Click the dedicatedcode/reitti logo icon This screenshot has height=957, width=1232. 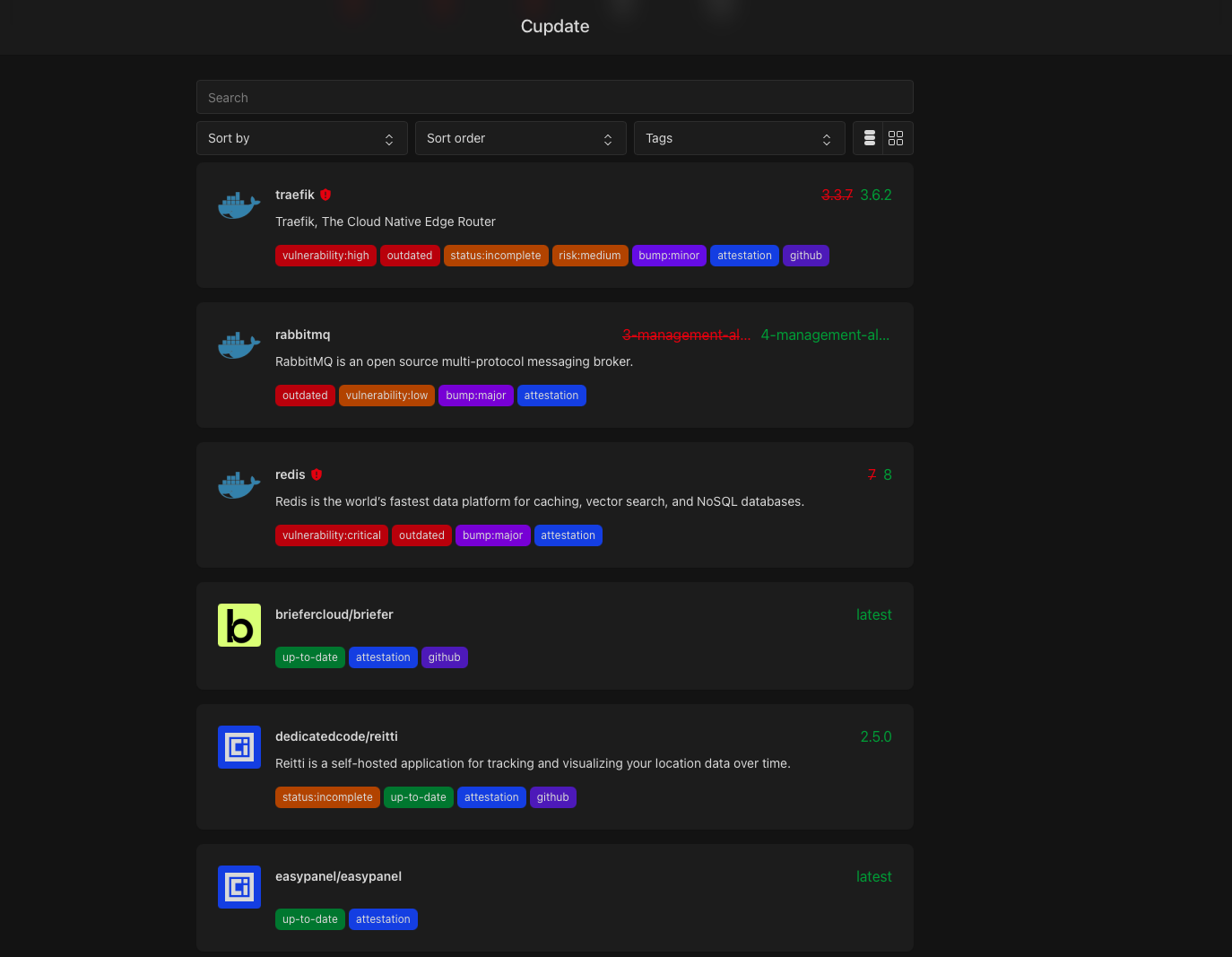pyautogui.click(x=239, y=747)
